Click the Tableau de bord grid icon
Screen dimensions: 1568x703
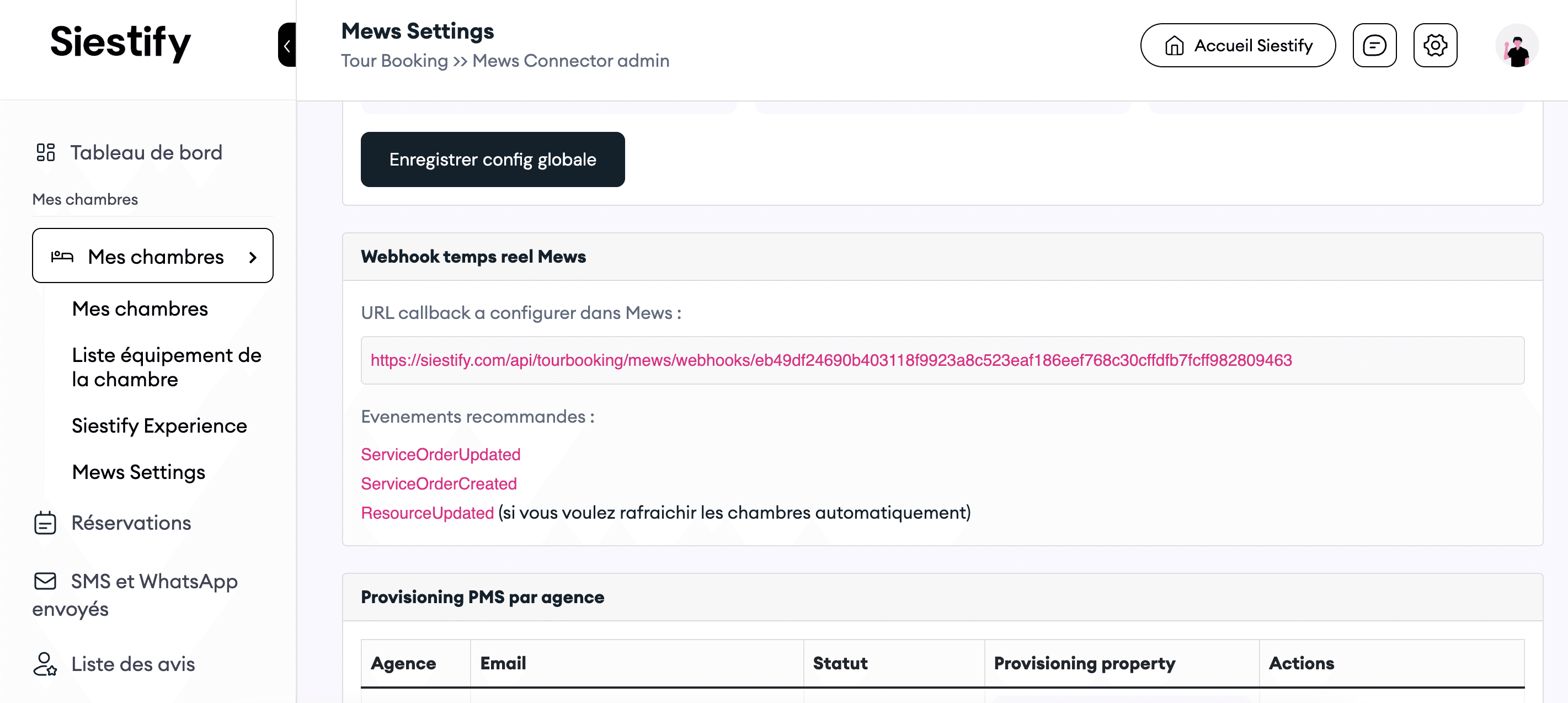(x=46, y=152)
